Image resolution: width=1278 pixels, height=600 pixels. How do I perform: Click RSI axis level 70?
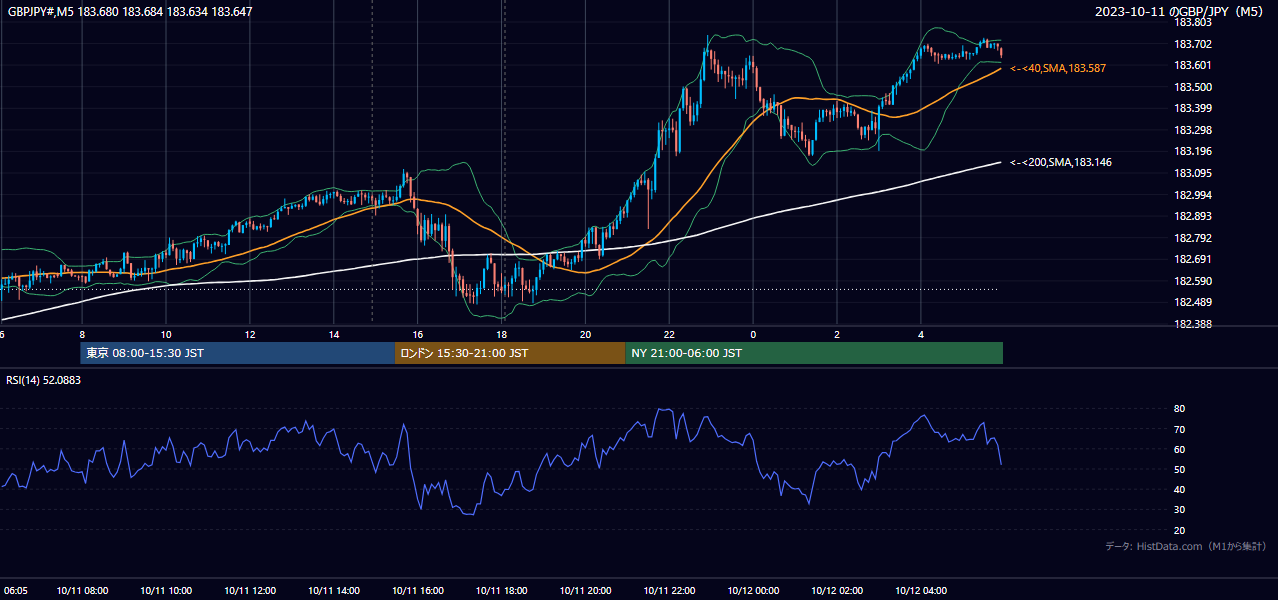point(1179,429)
